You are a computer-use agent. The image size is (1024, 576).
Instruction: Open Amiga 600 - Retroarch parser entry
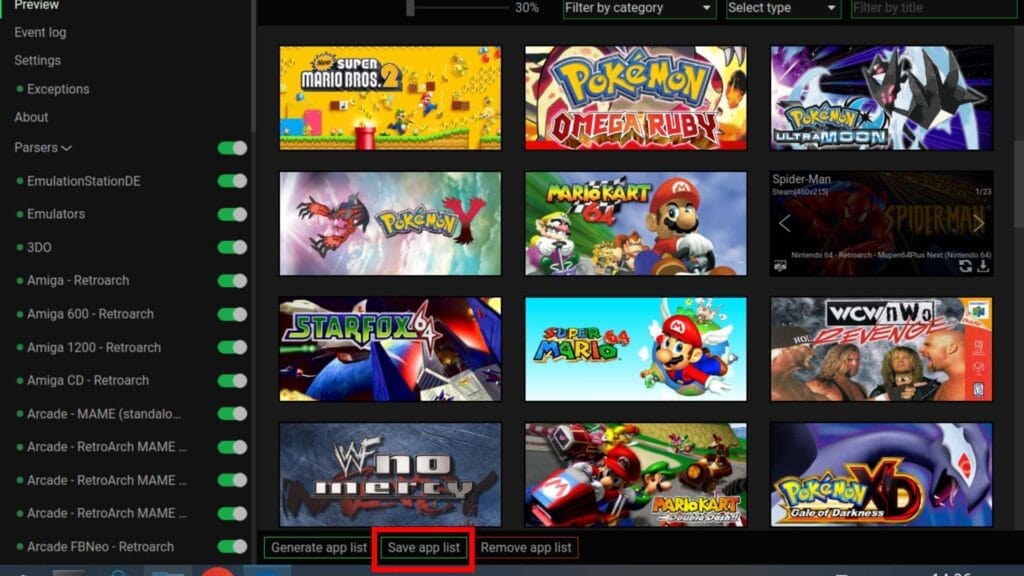tap(90, 314)
